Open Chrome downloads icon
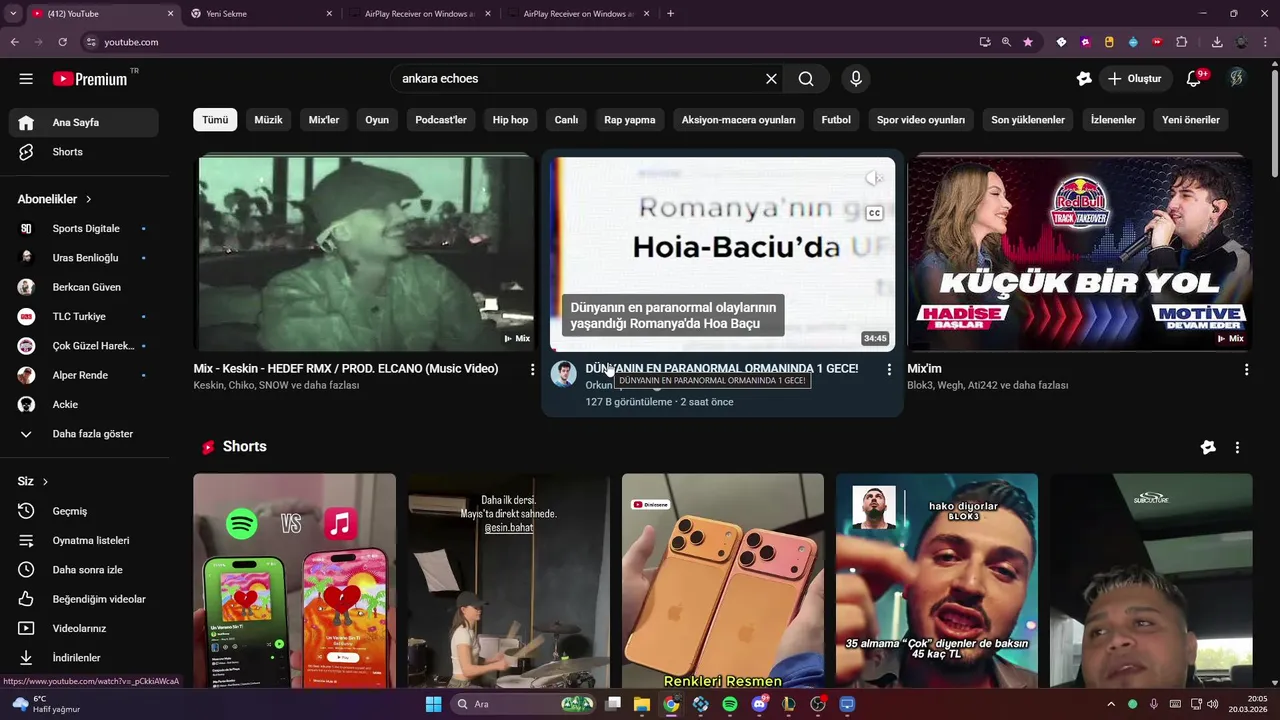The height and width of the screenshot is (720, 1280). click(x=1217, y=42)
